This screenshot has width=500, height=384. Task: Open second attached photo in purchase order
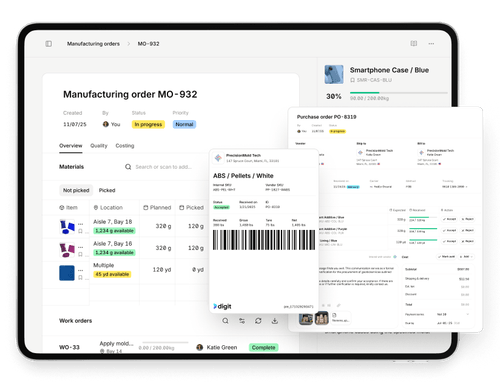click(x=322, y=319)
